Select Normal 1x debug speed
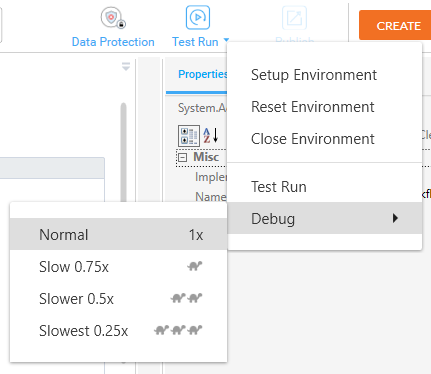431x374 pixels. coord(119,234)
